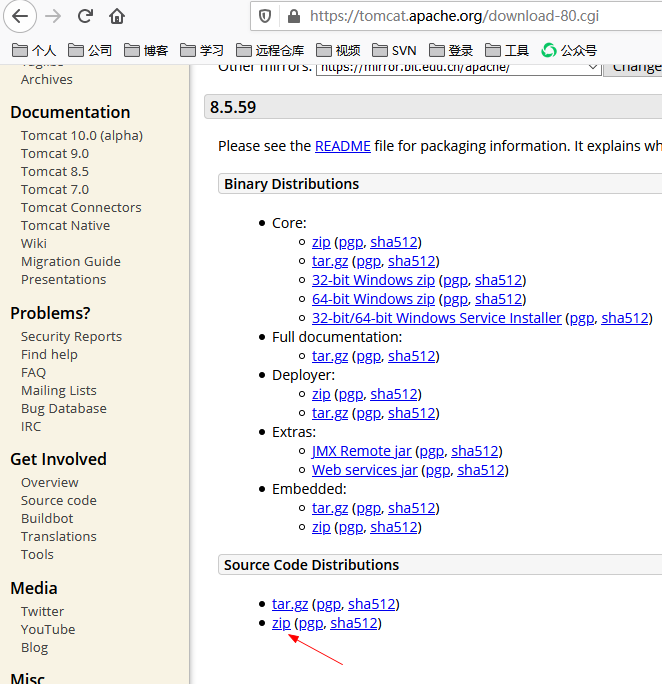
Task: Open the SVN bookmark folder
Action: [394, 50]
